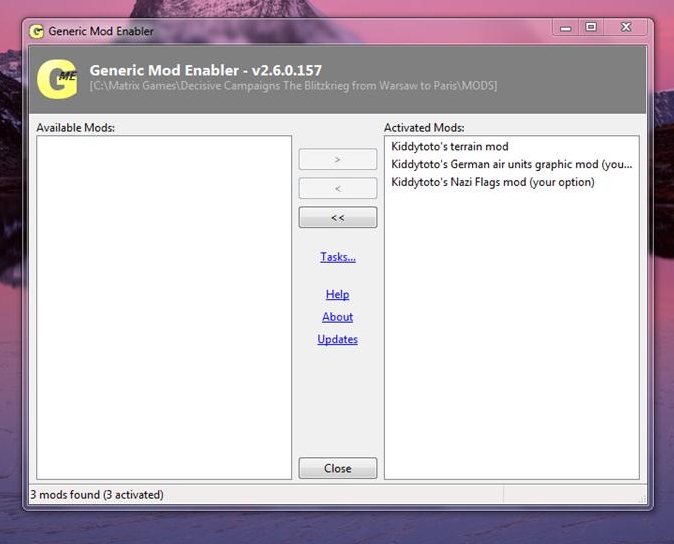Click the MODS folder path text in header
The width and height of the screenshot is (674, 544).
[293, 86]
